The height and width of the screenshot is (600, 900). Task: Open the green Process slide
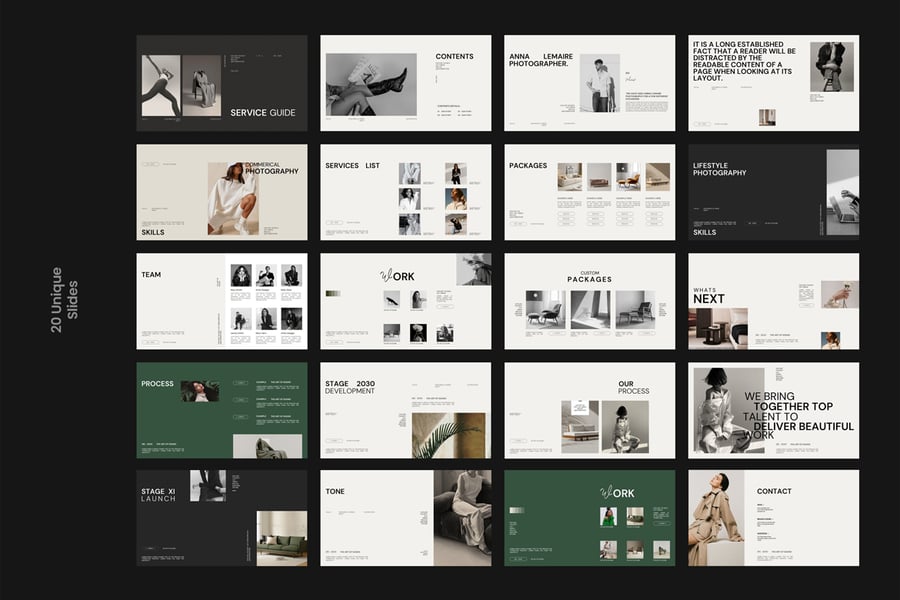[x=222, y=410]
